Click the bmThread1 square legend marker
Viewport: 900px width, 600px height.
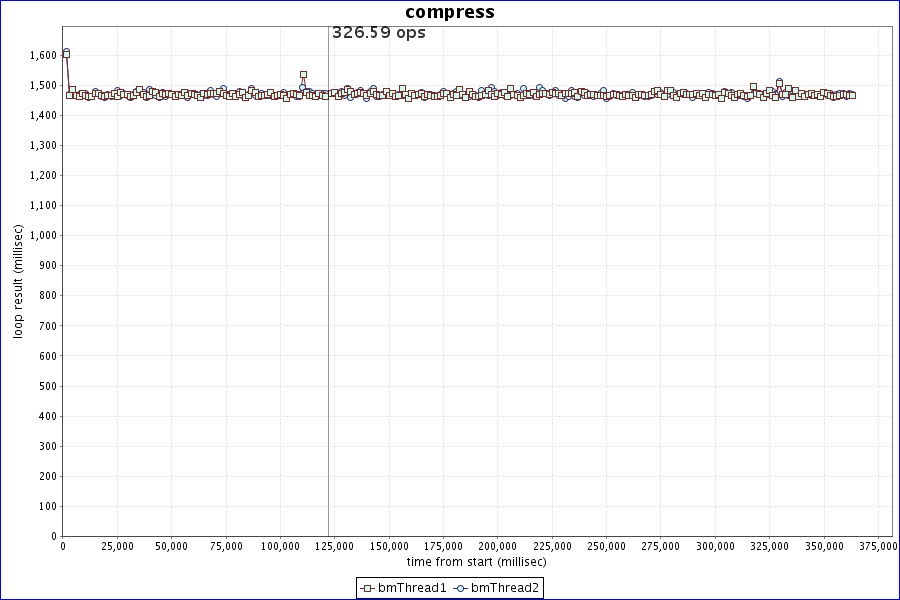click(367, 588)
